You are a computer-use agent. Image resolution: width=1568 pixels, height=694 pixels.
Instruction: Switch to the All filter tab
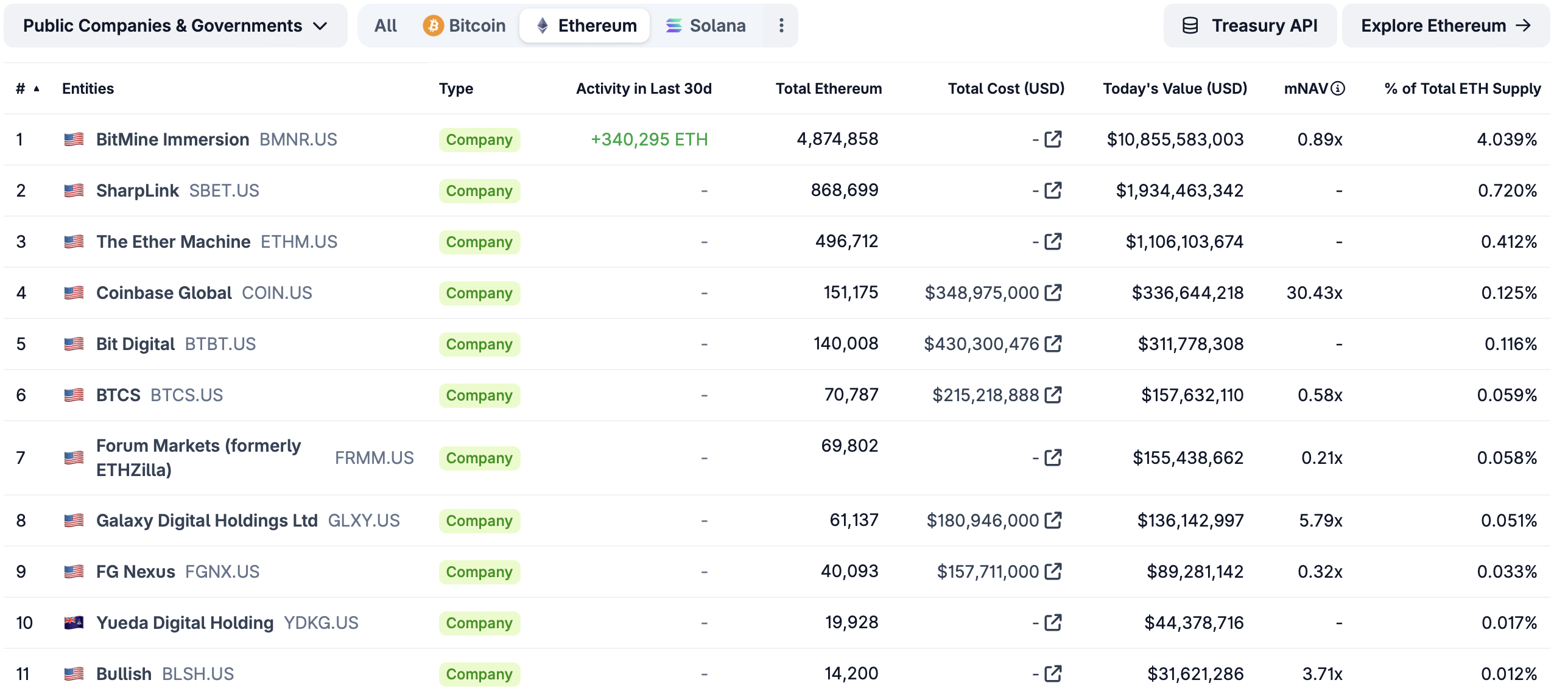[x=386, y=25]
